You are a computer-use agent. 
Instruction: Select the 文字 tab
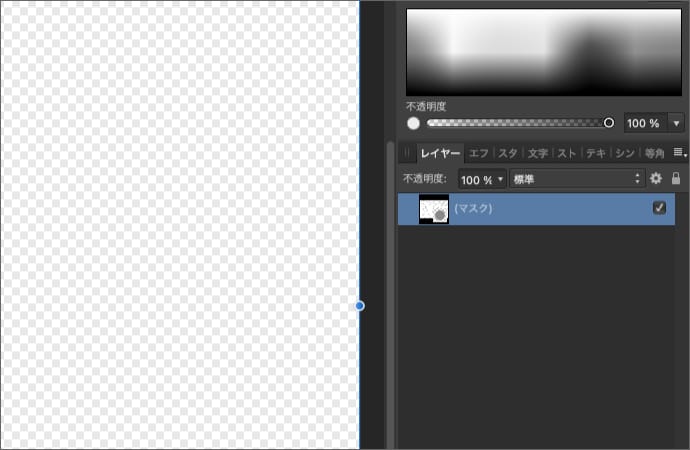[x=537, y=153]
